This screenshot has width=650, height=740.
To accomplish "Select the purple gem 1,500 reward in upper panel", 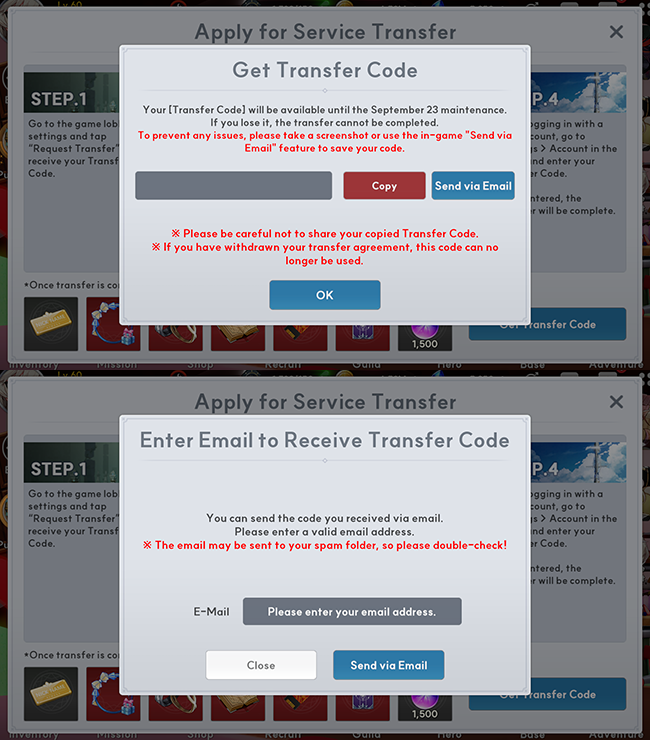I will point(425,337).
